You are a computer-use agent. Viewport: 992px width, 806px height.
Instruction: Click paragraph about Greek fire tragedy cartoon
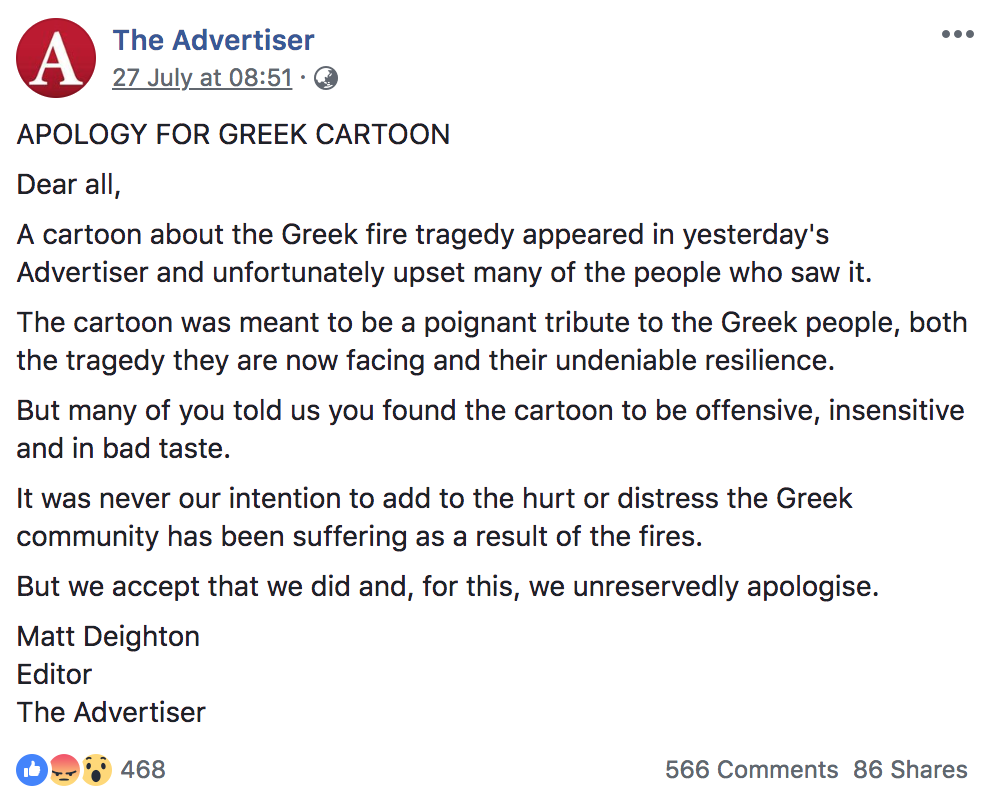pyautogui.click(x=444, y=254)
